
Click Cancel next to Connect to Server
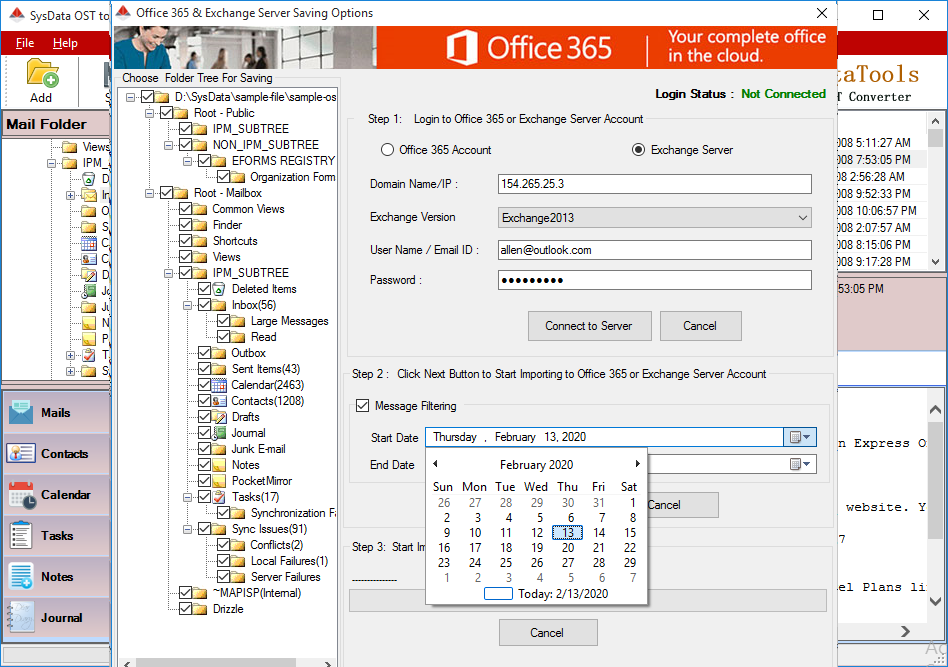pos(700,326)
